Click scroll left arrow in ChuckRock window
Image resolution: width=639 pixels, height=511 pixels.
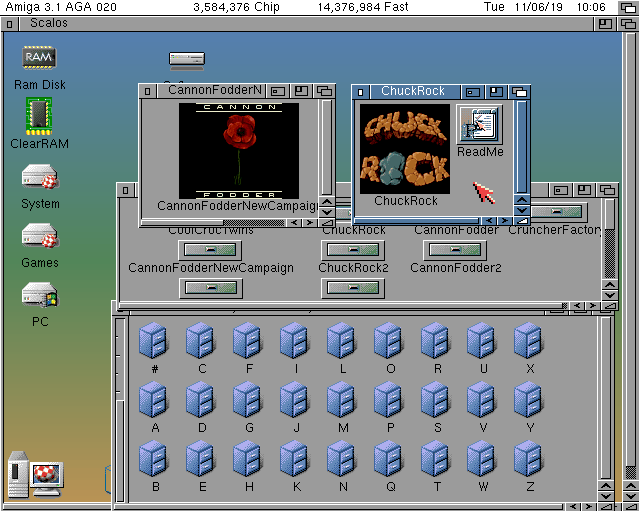[489, 221]
